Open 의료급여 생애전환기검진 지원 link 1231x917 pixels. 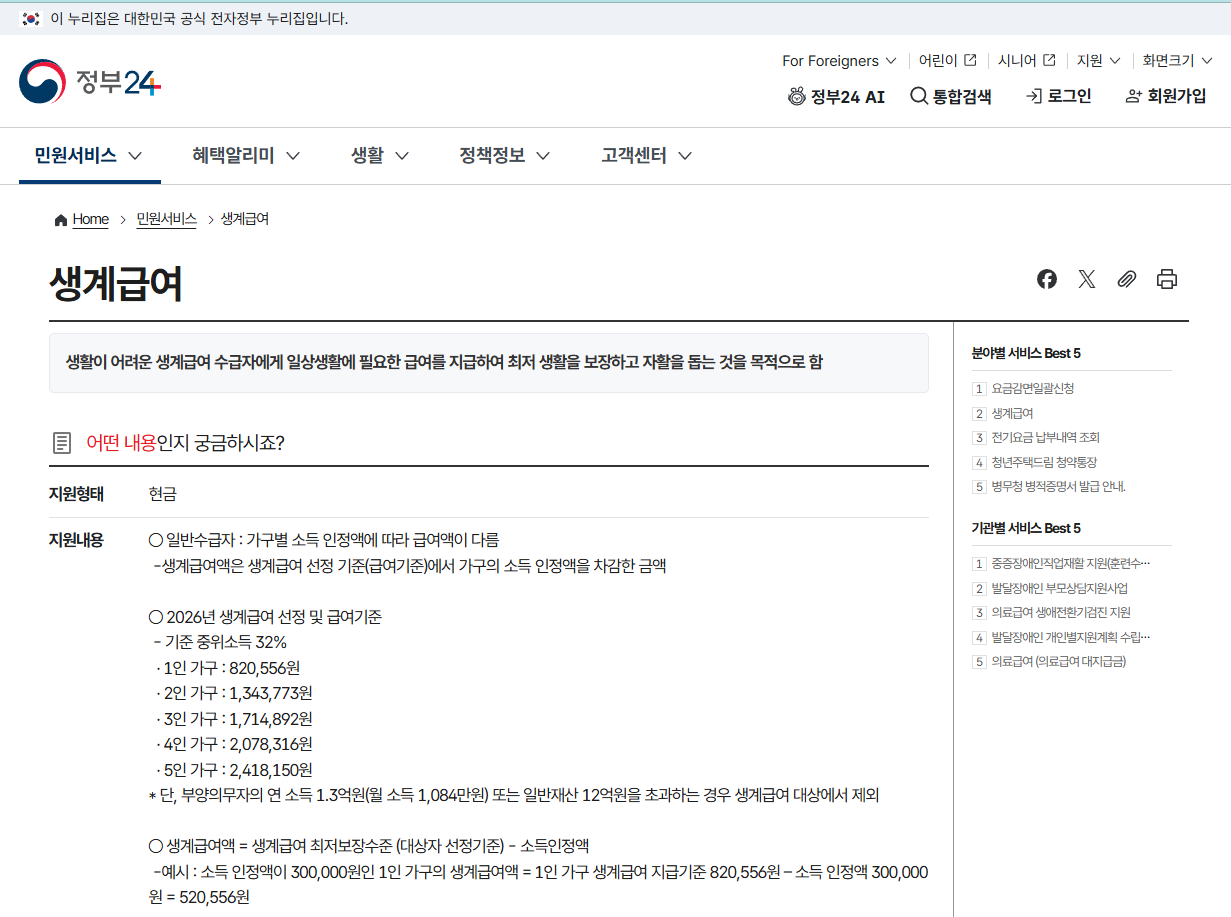1061,613
